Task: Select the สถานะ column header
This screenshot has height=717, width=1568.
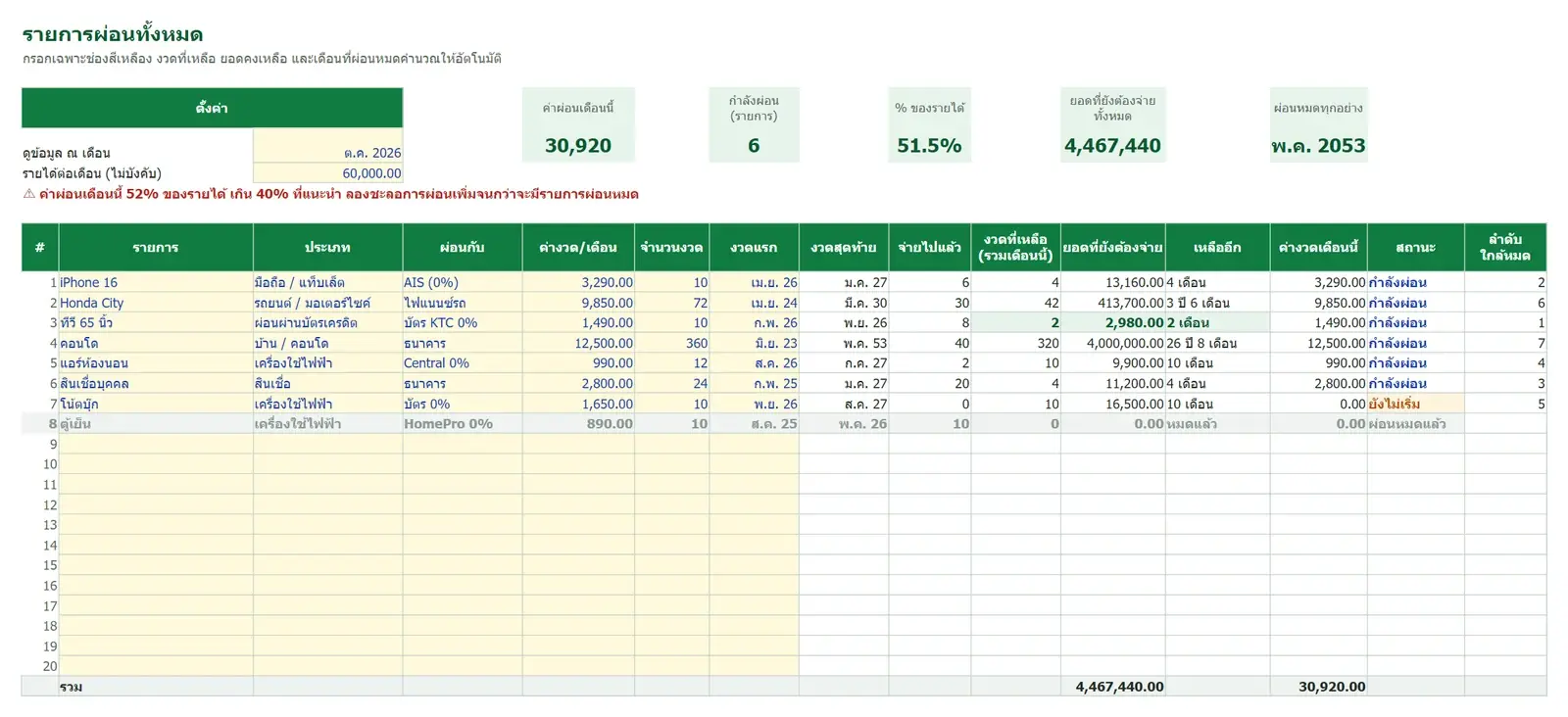Action: [1415, 247]
